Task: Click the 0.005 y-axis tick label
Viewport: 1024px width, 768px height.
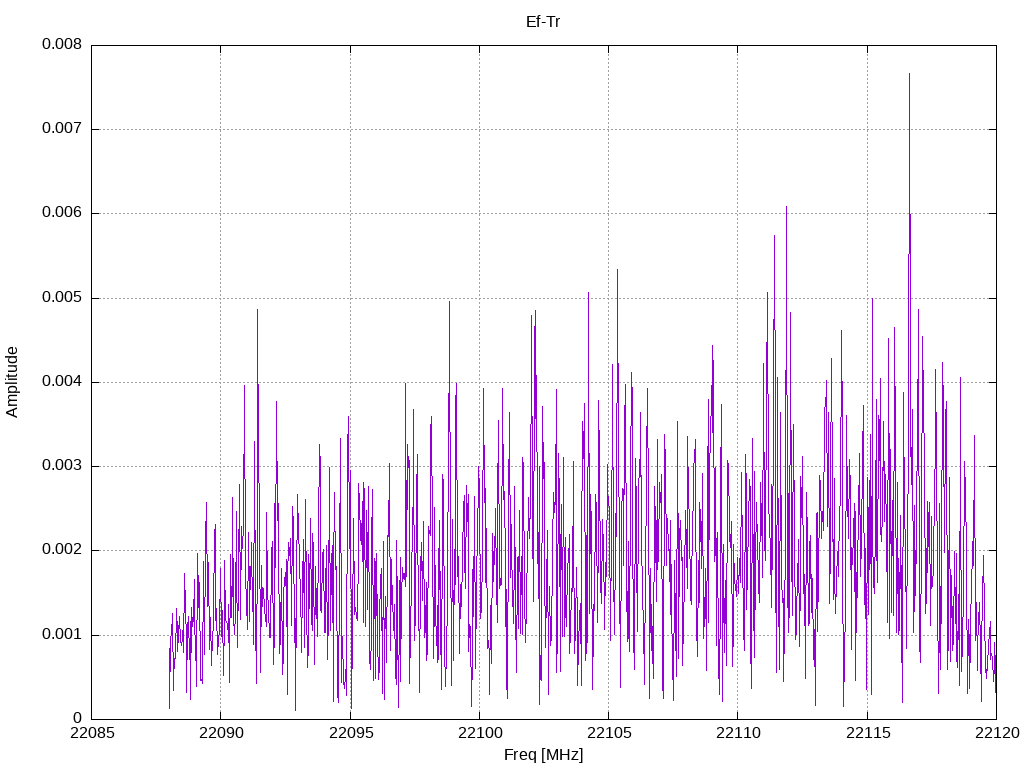Action: coord(62,297)
